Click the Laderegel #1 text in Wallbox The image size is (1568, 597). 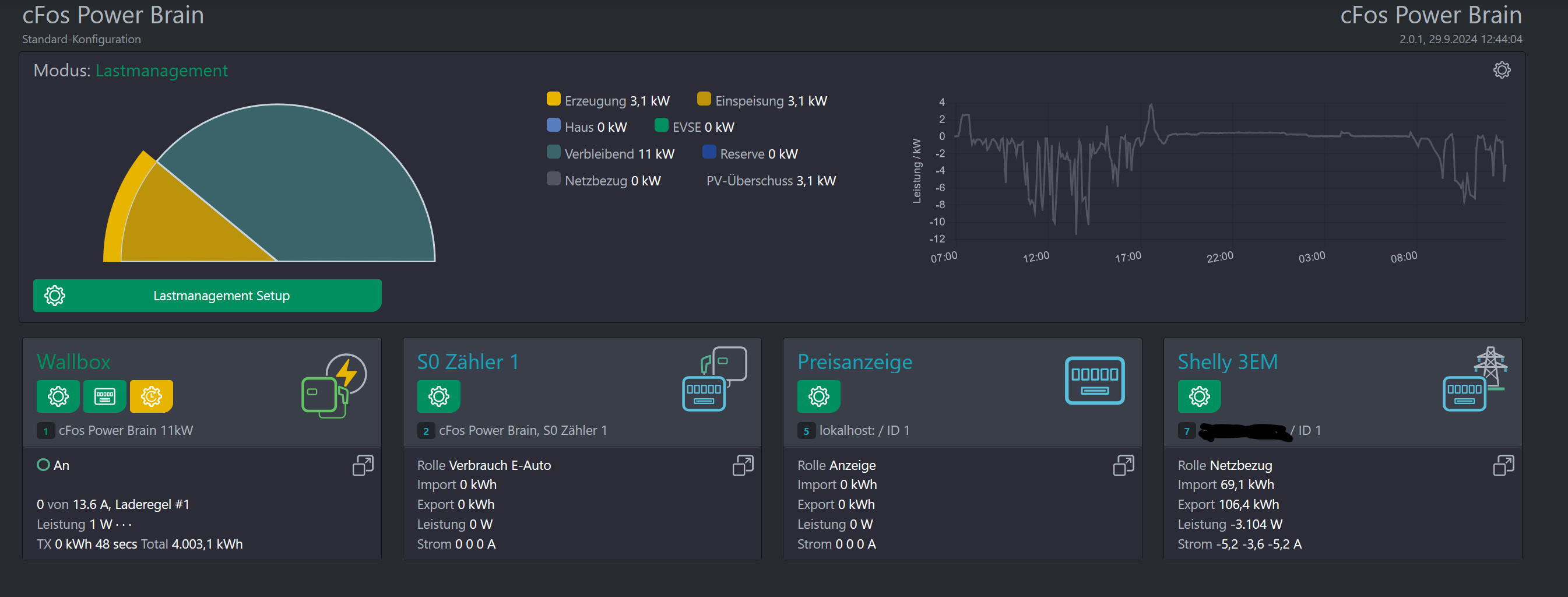152,504
